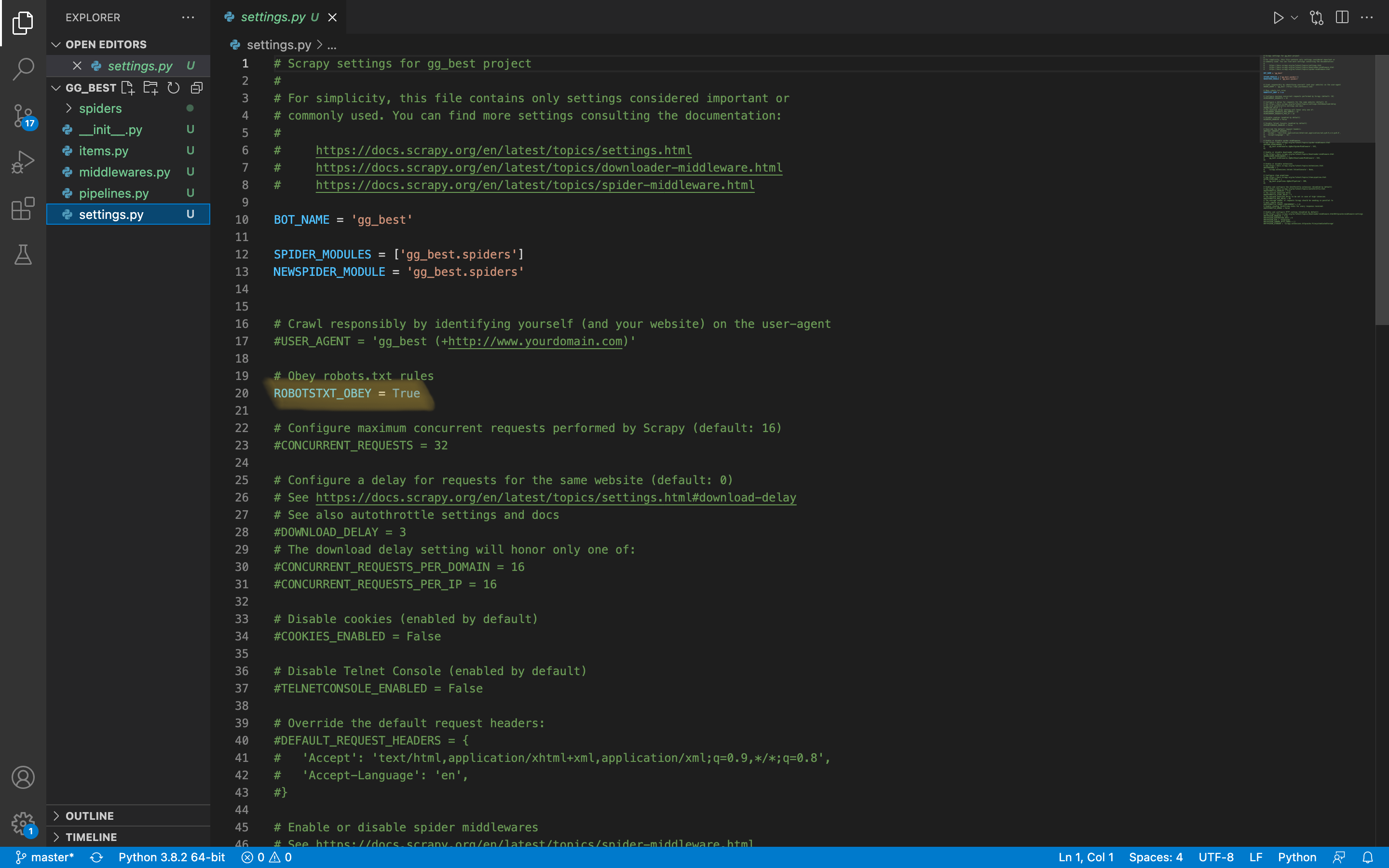This screenshot has width=1389, height=868.
Task: Close the settings.py editor tab
Action: click(x=332, y=17)
